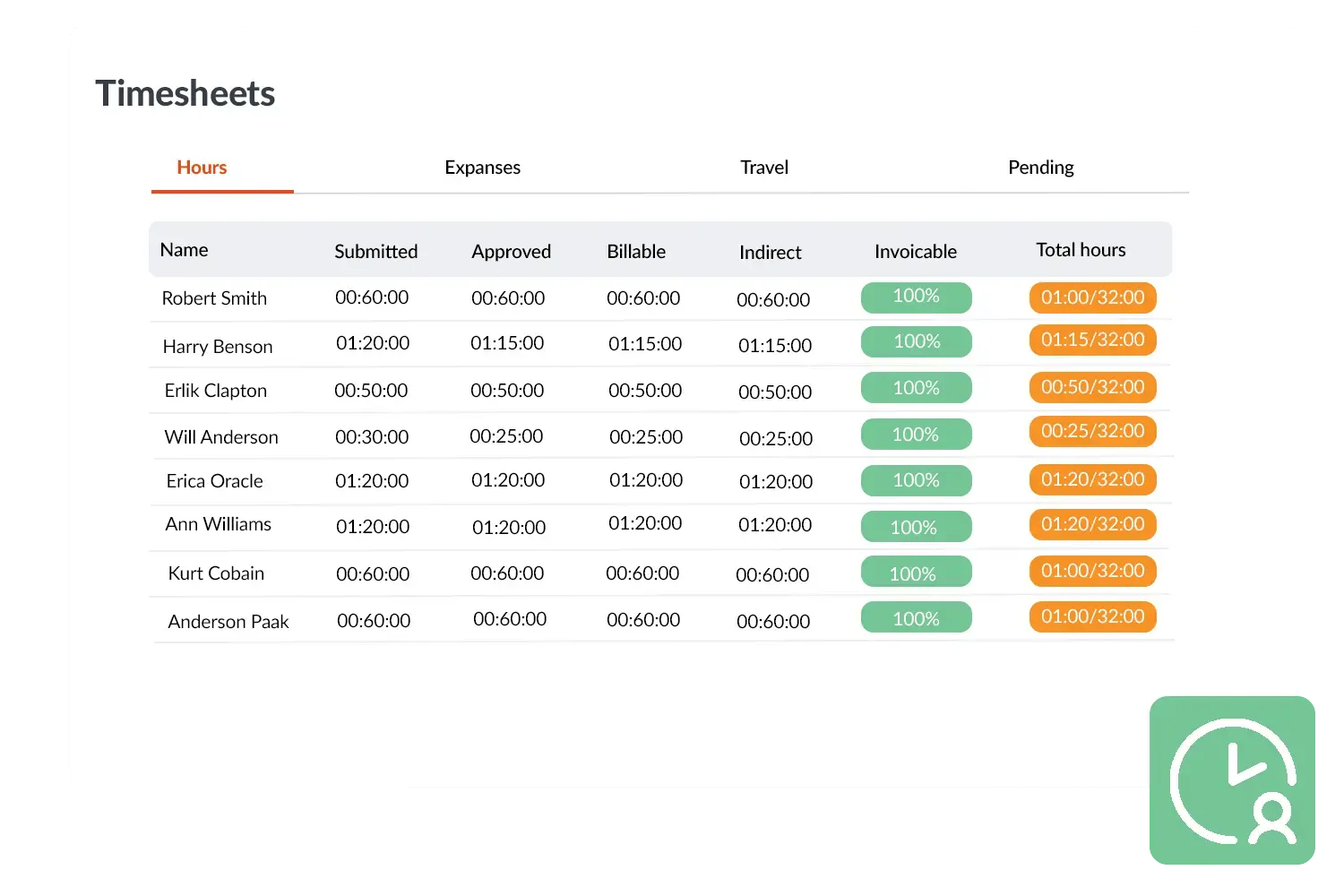Click Erica Oracle's 01:20/32:00 total badge
Screen dimensions: 1344x896
1092,479
